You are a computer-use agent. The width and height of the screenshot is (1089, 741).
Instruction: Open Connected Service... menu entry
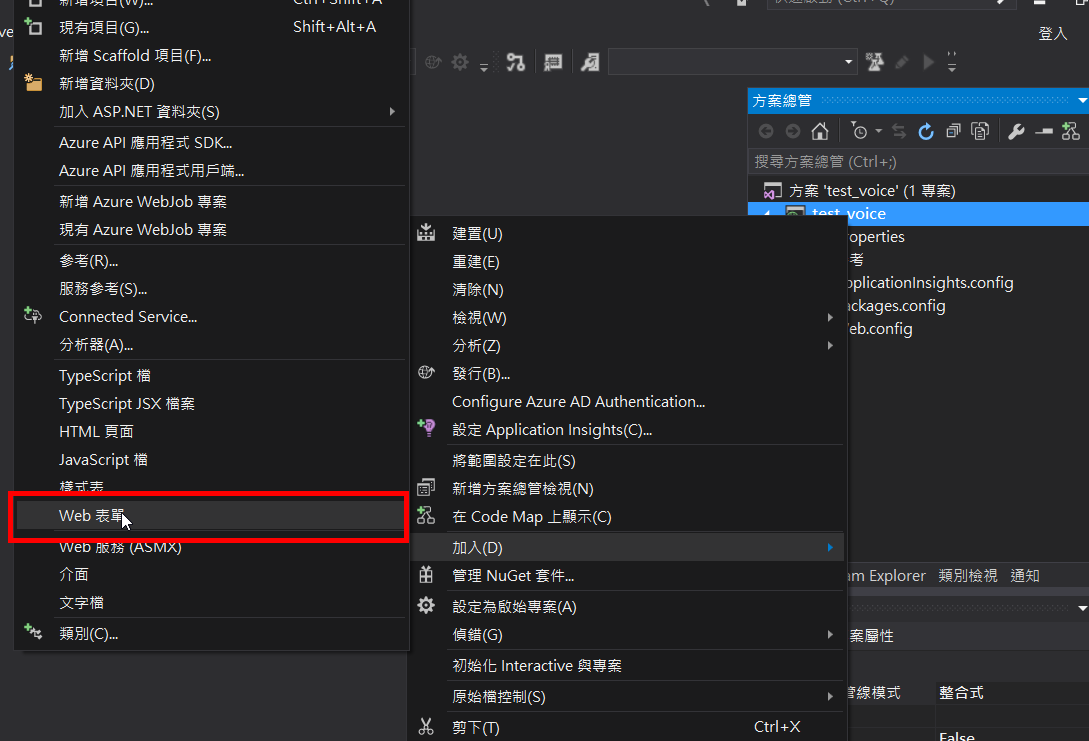click(x=208, y=317)
